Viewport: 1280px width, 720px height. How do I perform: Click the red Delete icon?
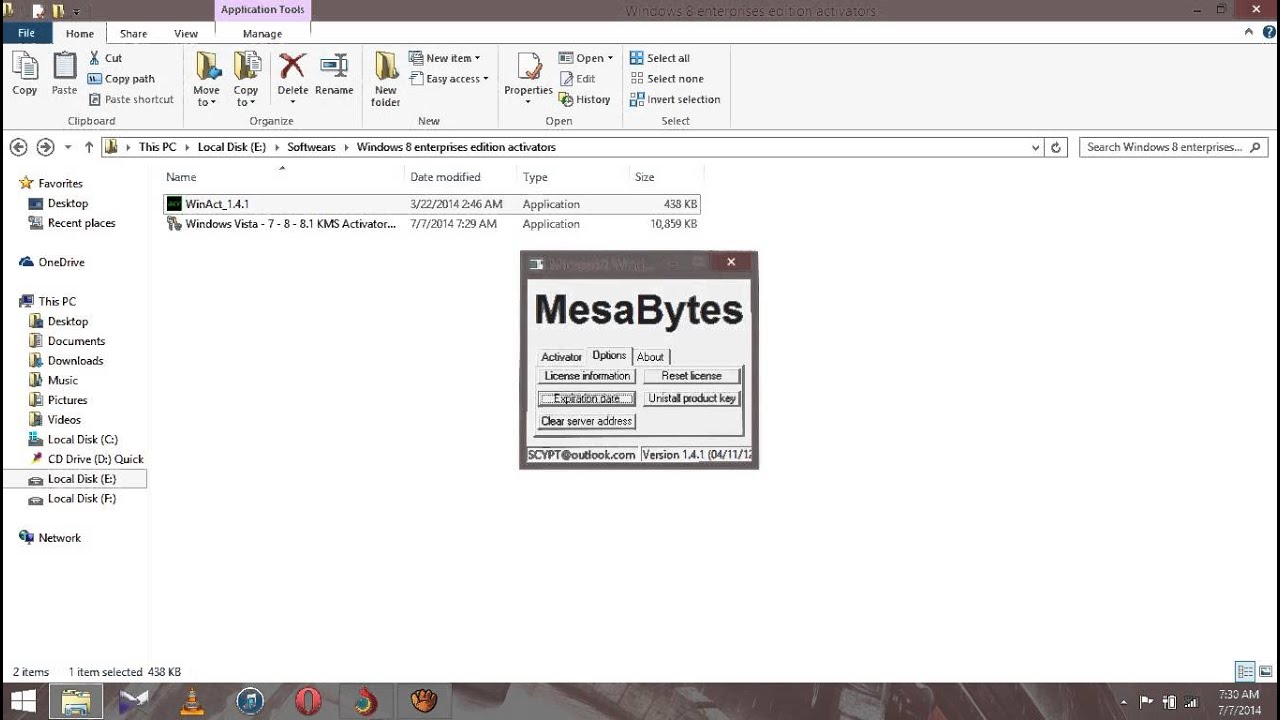(x=292, y=67)
